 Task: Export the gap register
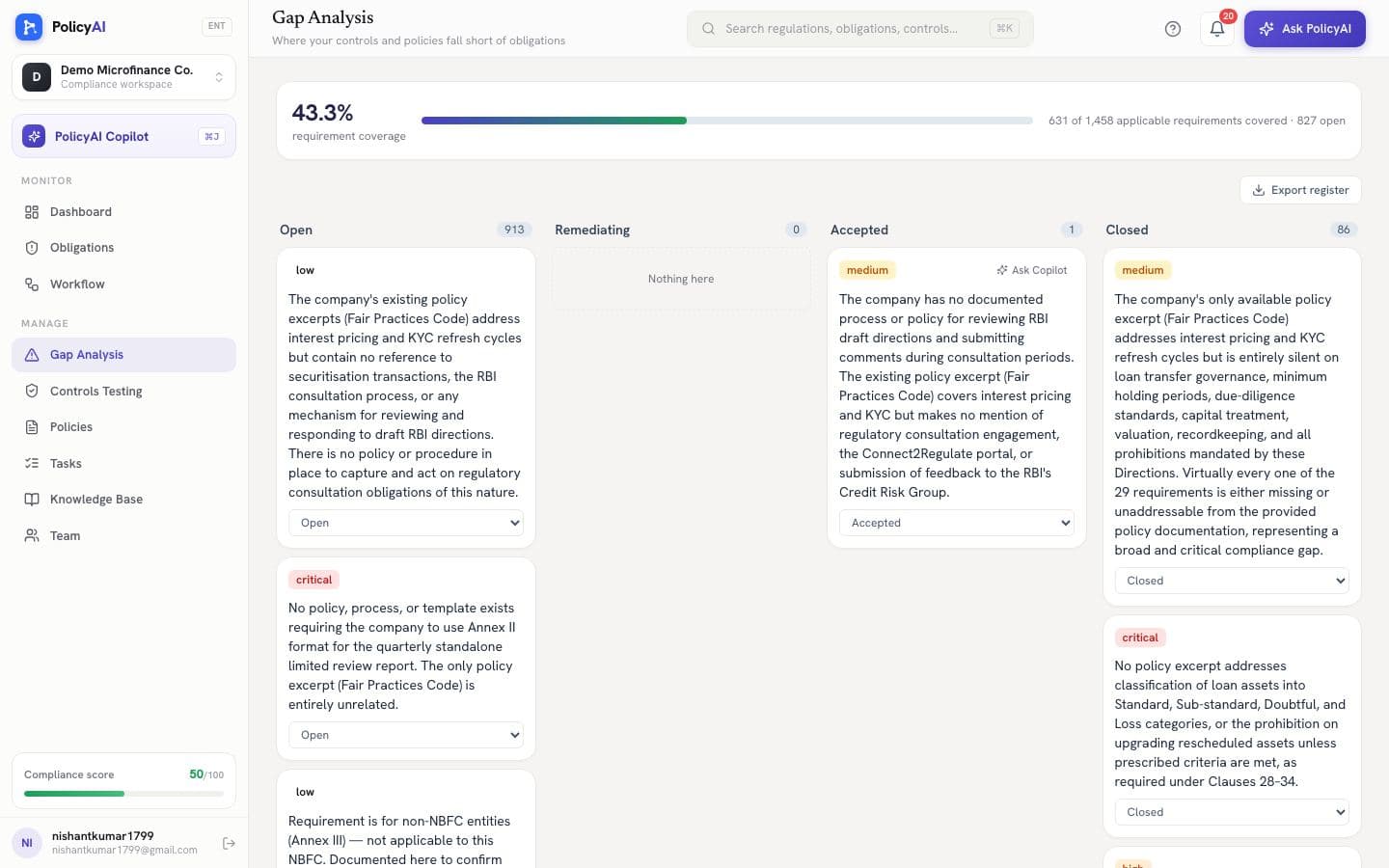pos(1300,190)
